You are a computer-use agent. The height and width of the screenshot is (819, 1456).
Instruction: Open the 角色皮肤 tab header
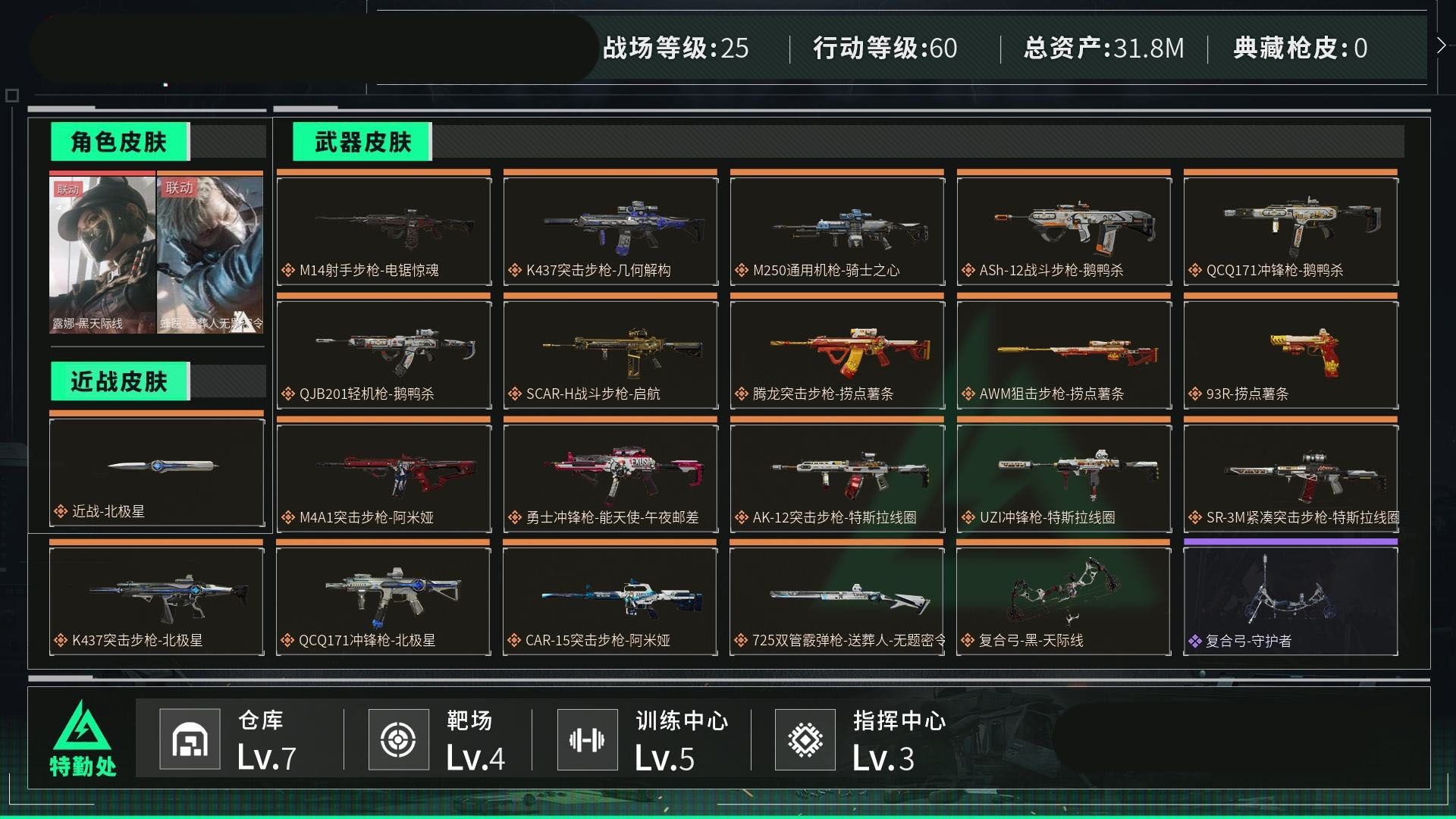(120, 142)
